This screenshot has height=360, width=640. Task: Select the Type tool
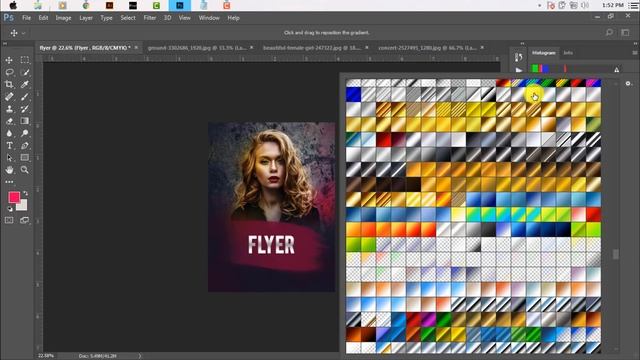point(9,146)
